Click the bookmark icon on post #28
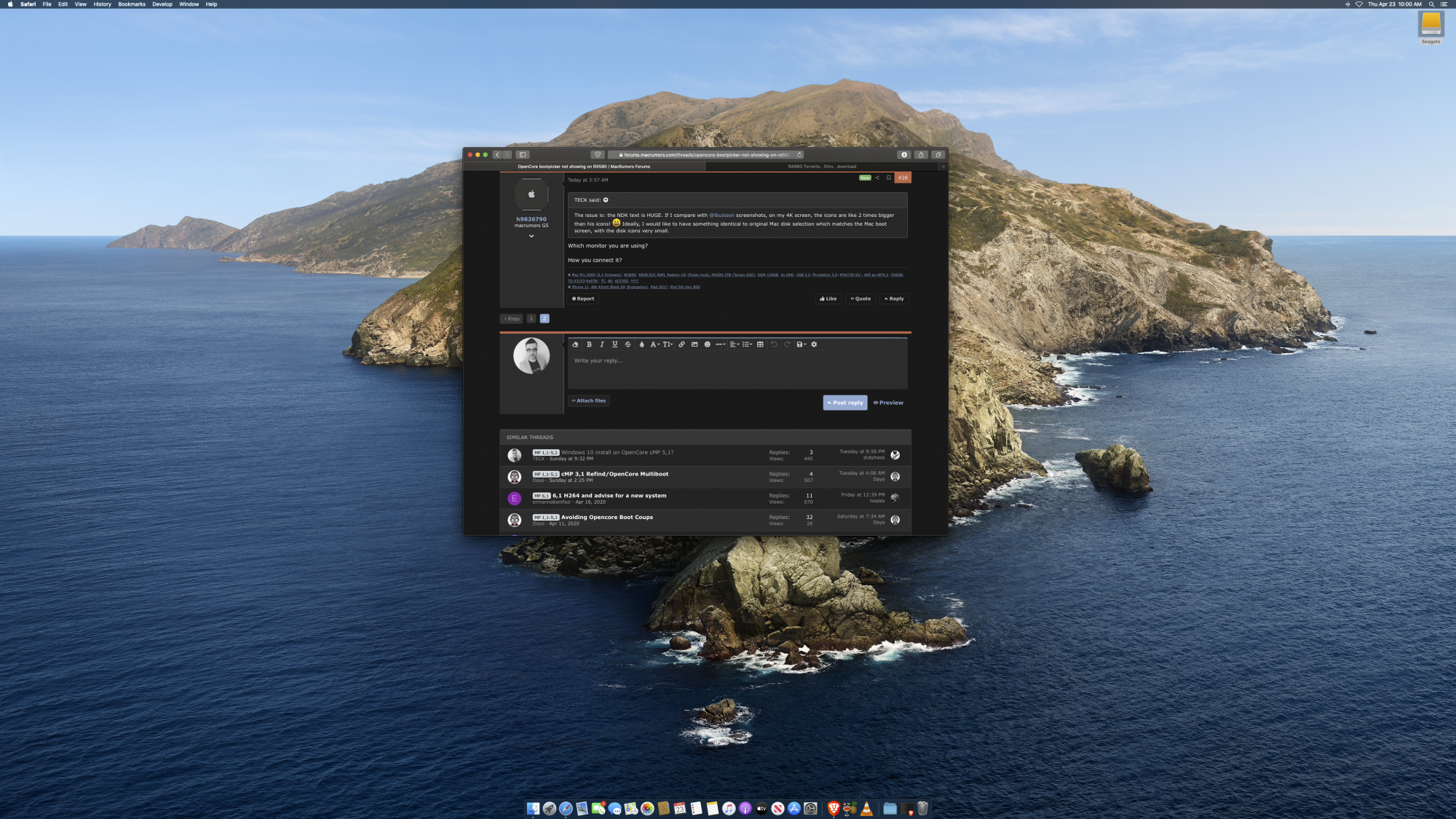The image size is (1456, 819). click(x=888, y=178)
